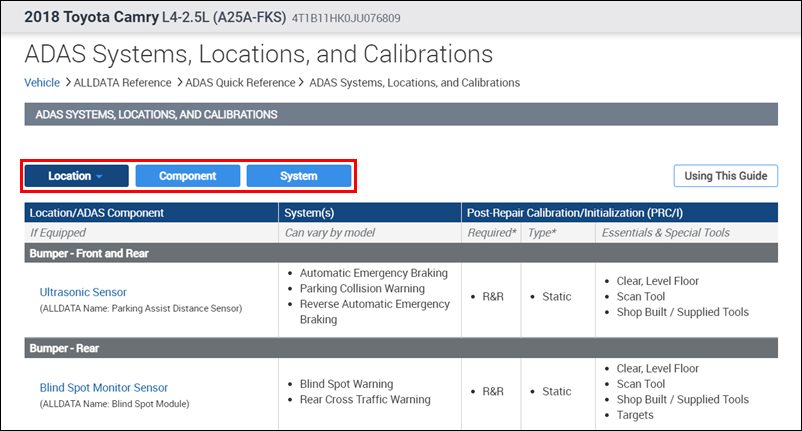Screen dimensions: 802x431
Task: Click Static in the Blind Spot Monitor row
Action: (556, 391)
